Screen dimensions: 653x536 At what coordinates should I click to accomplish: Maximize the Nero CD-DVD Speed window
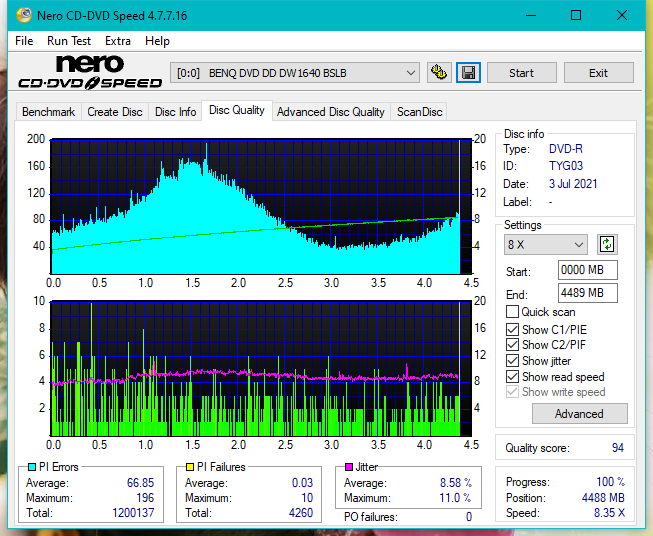coord(576,15)
